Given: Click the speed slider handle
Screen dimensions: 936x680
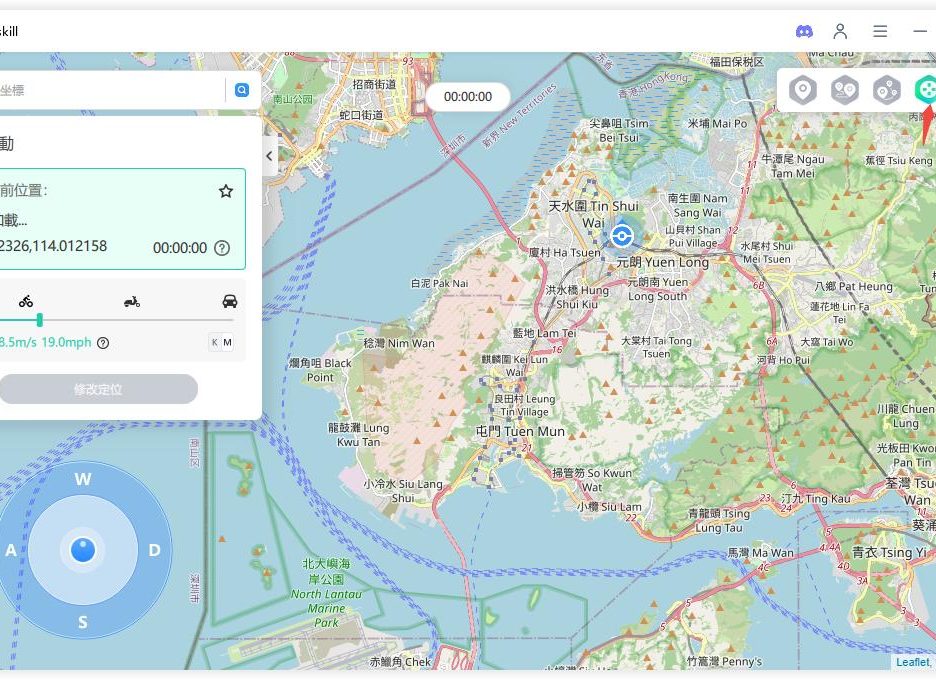Looking at the screenshot, I should tap(39, 320).
